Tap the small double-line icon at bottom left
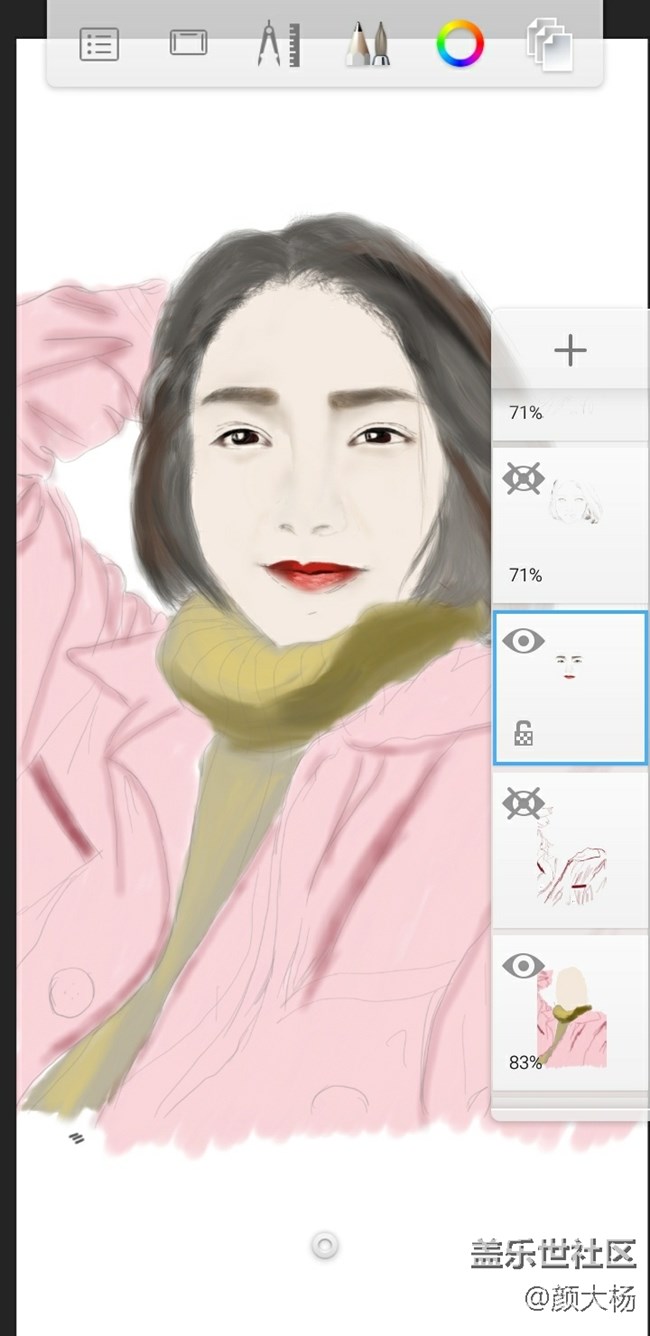Screen dimensions: 650x1336 click(76, 1138)
